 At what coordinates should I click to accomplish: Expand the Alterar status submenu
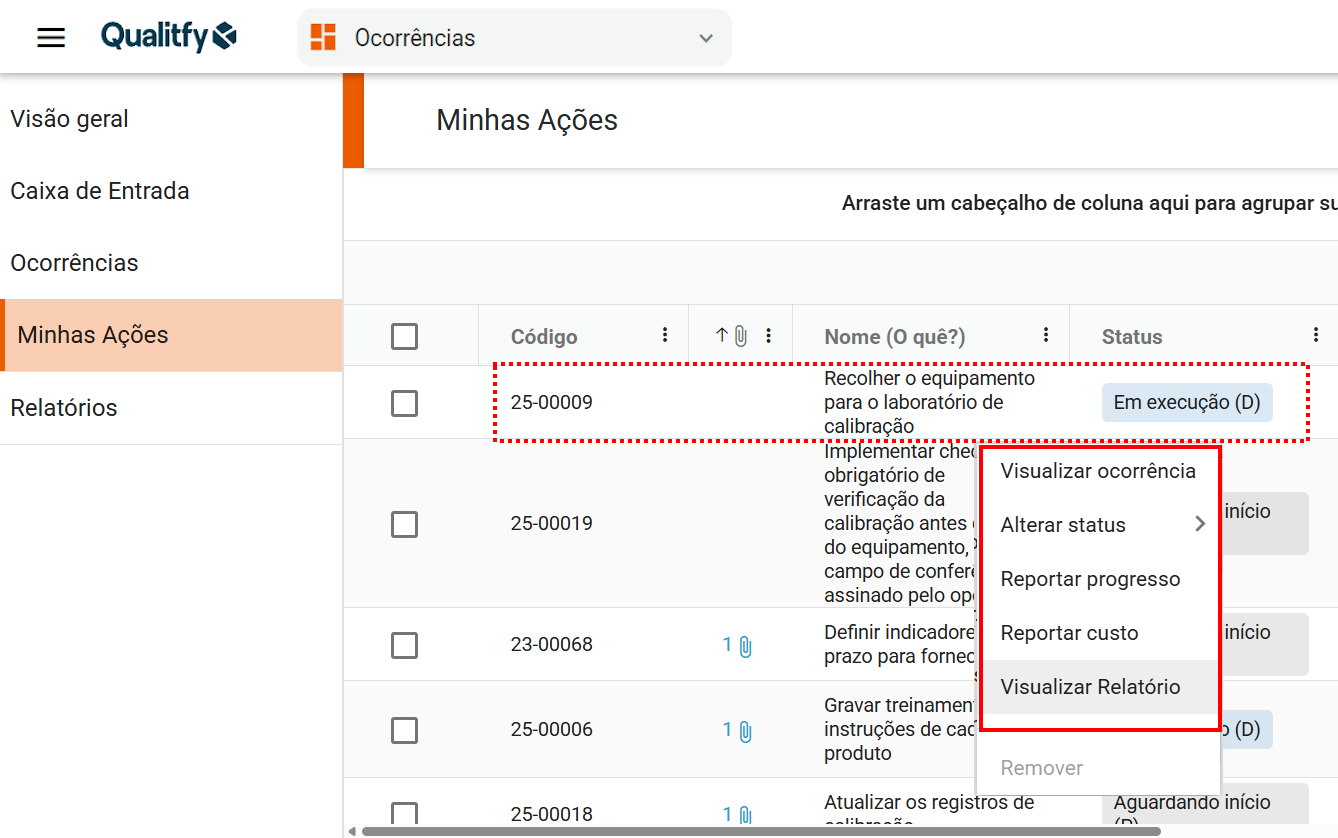pyautogui.click(x=1100, y=525)
